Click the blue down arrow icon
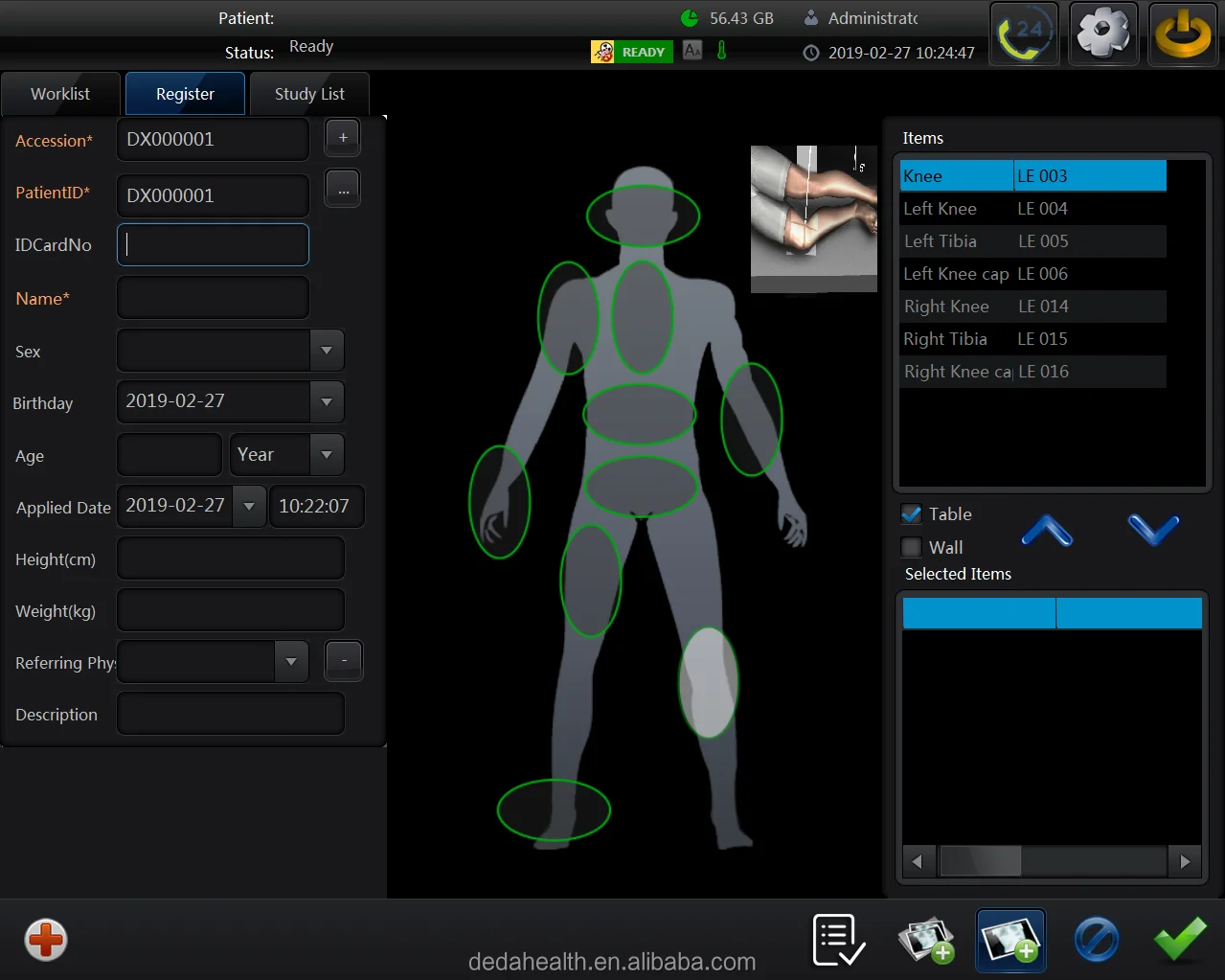The image size is (1225, 980). [1153, 531]
